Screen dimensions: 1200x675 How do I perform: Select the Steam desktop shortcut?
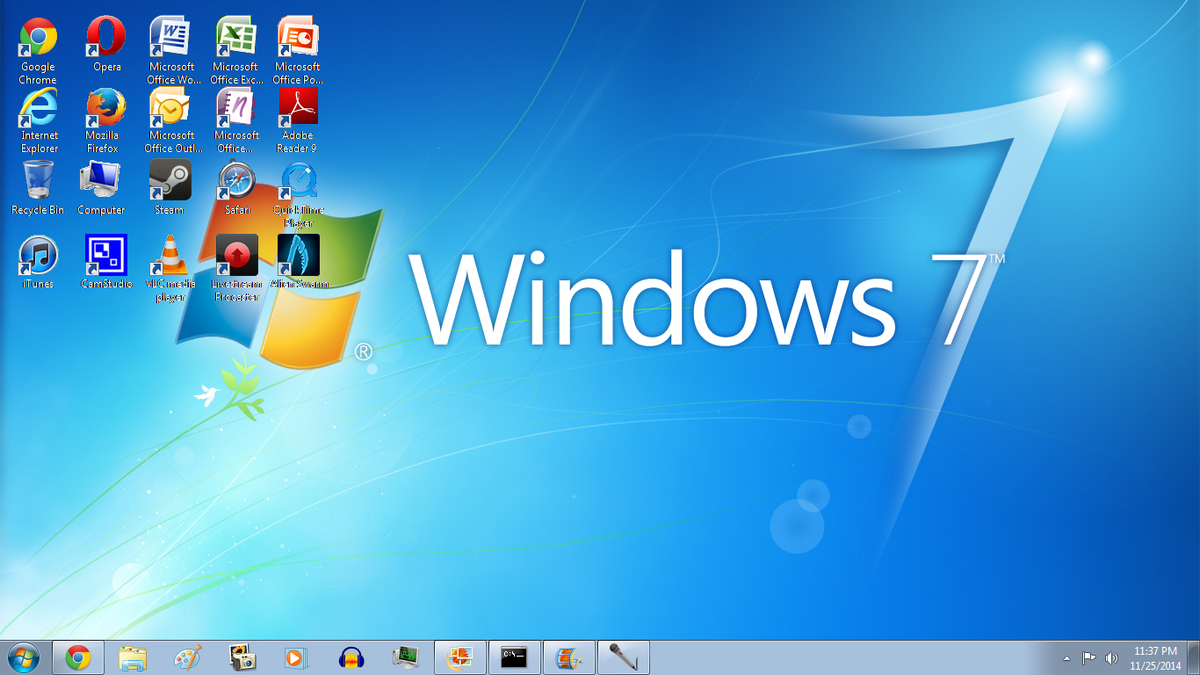[170, 187]
